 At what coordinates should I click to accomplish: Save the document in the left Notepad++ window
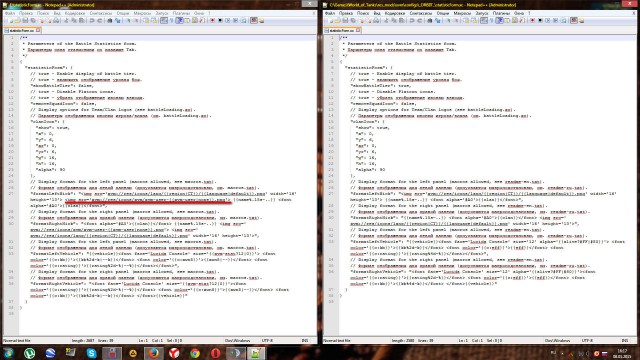(25, 20)
